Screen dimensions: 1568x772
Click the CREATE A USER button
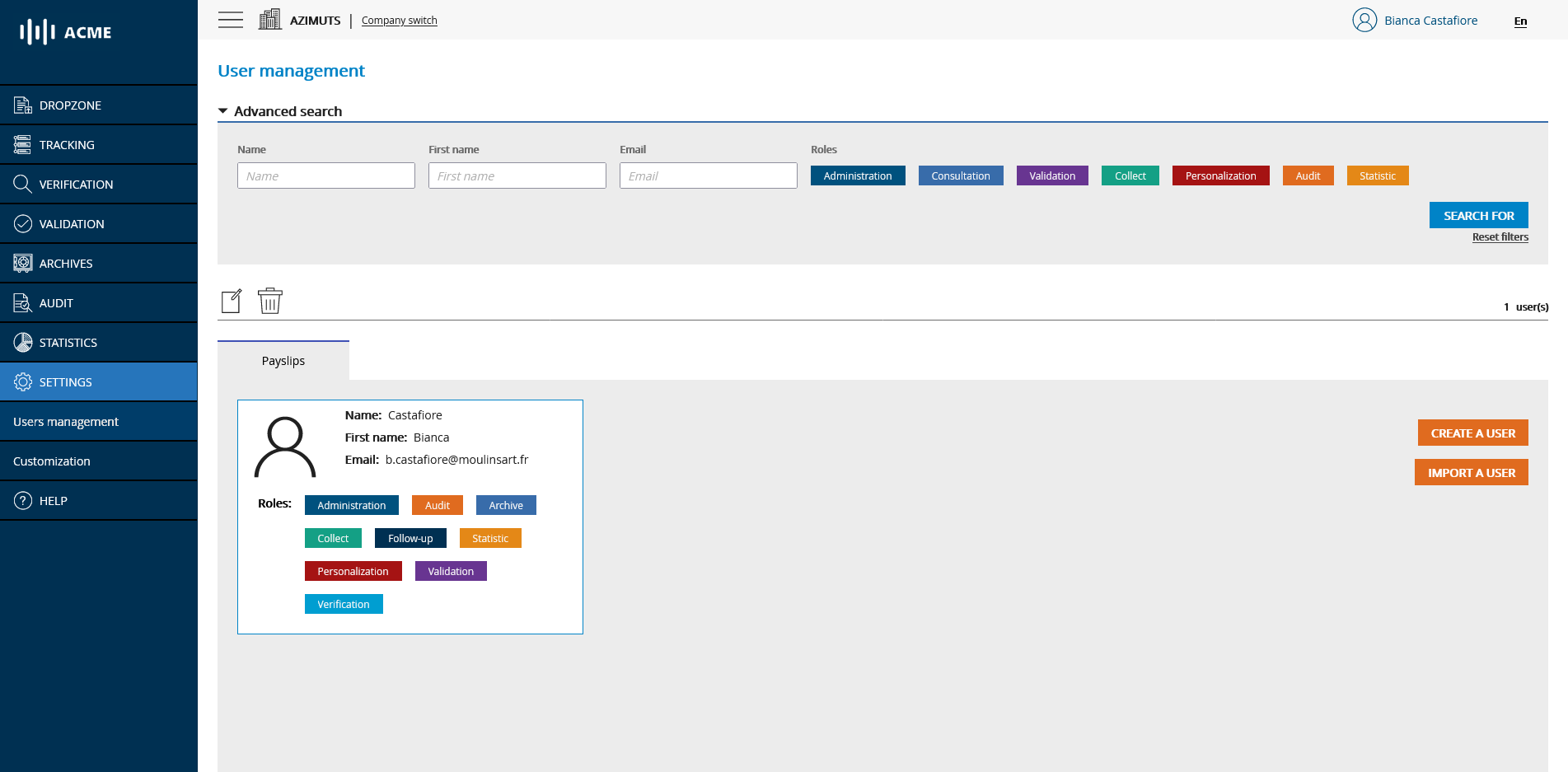click(x=1472, y=433)
